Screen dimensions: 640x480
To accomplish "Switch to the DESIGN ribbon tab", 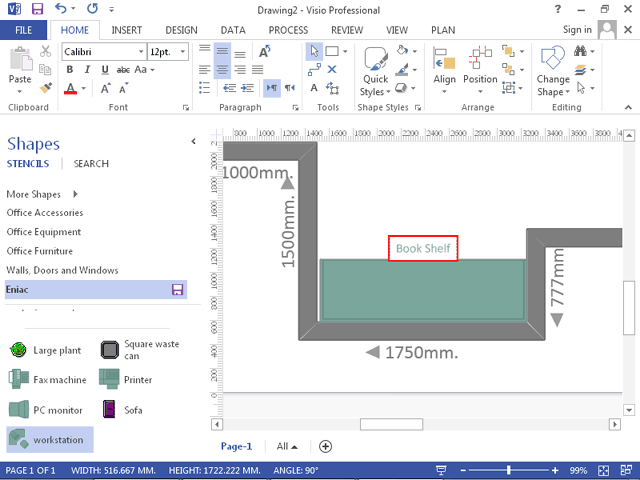I will (181, 30).
